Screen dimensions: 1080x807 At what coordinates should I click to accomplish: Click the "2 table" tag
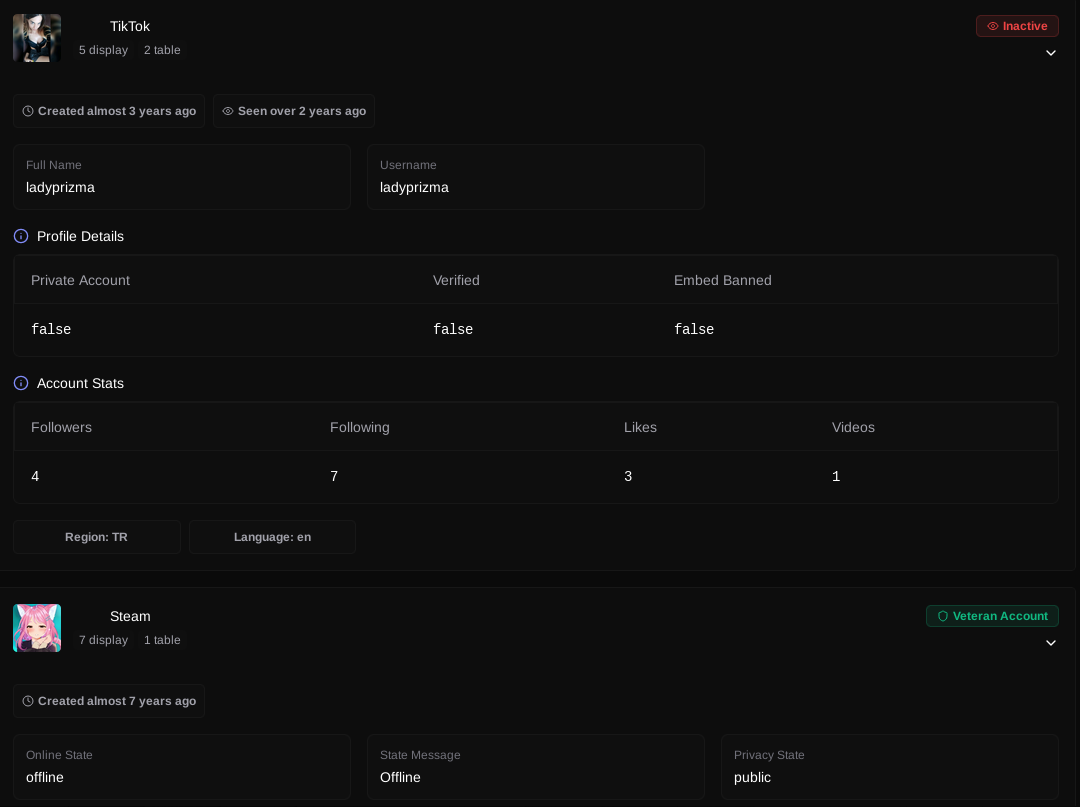162,50
